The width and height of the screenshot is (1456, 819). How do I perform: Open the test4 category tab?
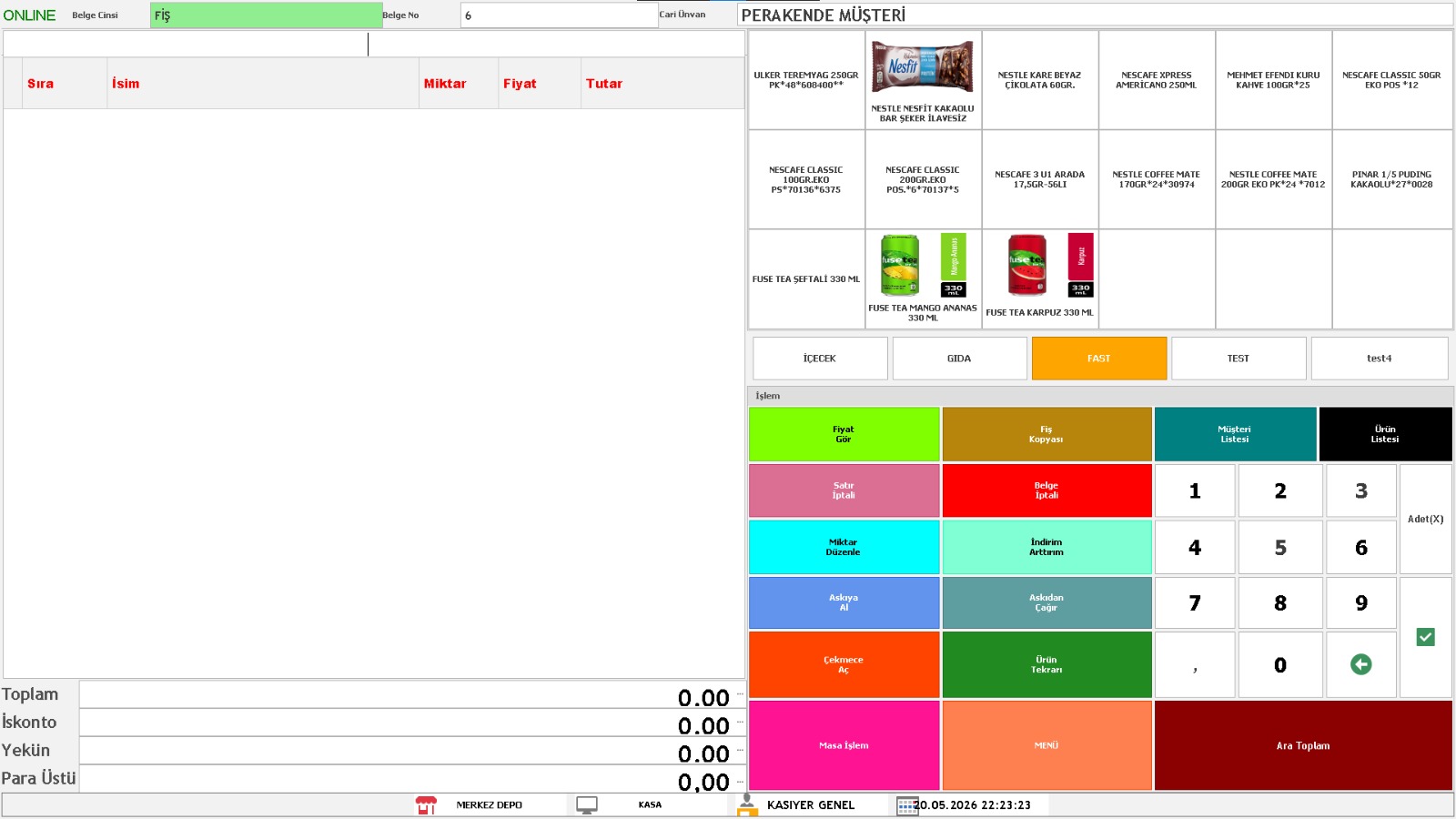pyautogui.click(x=1380, y=359)
